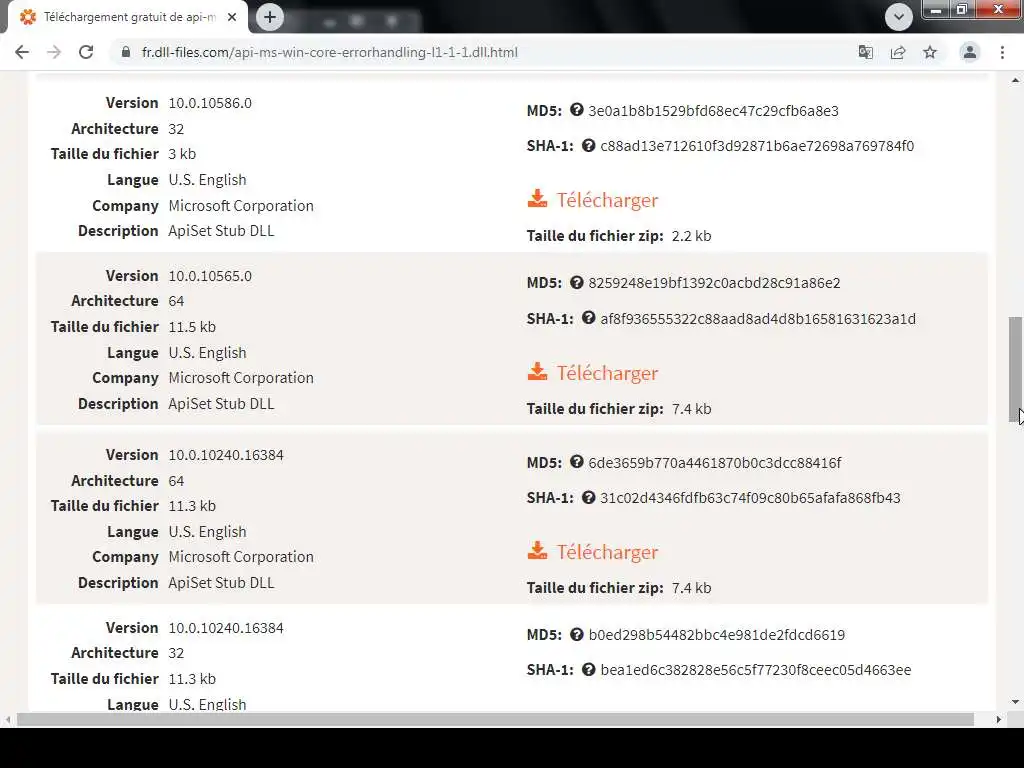Click the vertical scrollbar down arrow
This screenshot has height=768, width=1024.
[1015, 702]
